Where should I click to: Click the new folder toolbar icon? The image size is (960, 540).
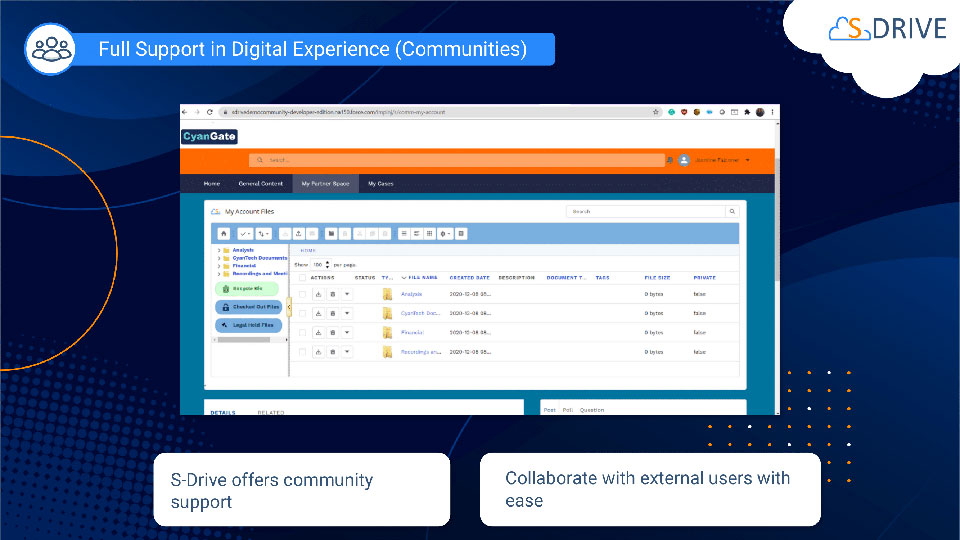331,233
